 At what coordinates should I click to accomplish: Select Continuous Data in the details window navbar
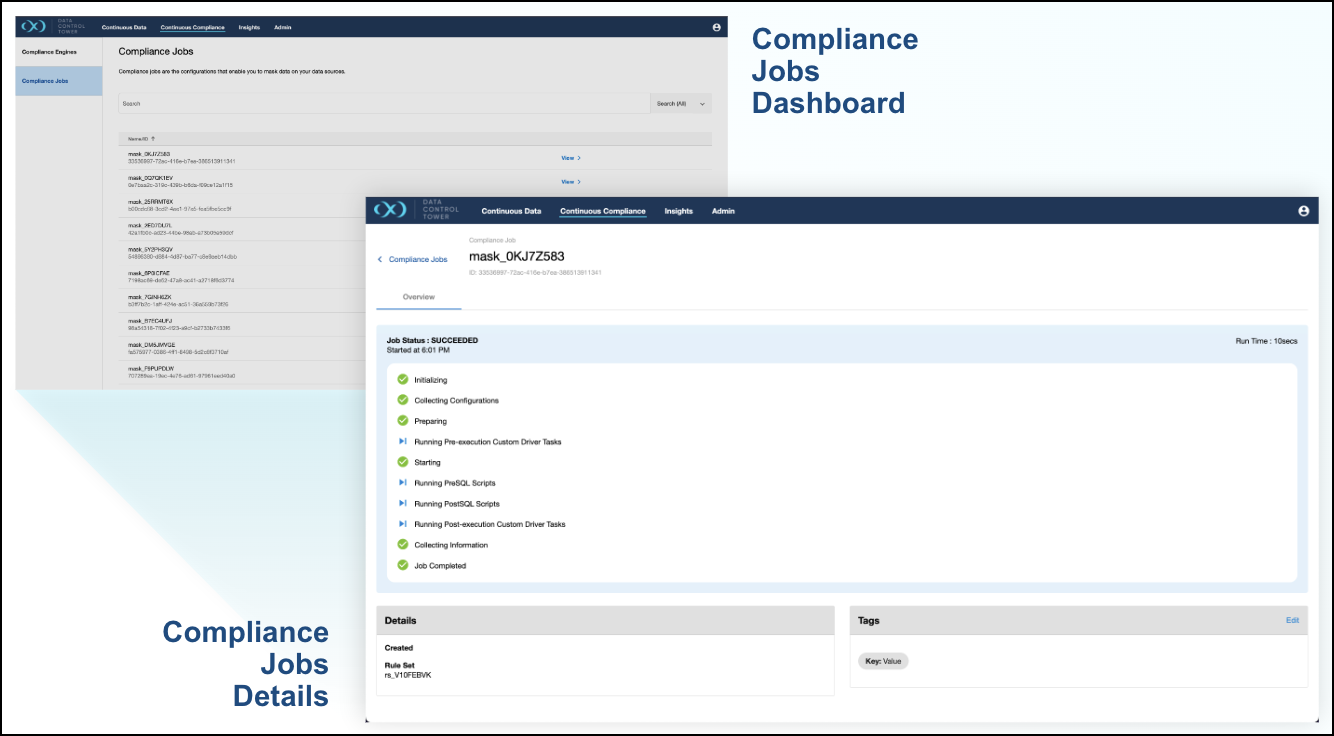[x=511, y=211]
